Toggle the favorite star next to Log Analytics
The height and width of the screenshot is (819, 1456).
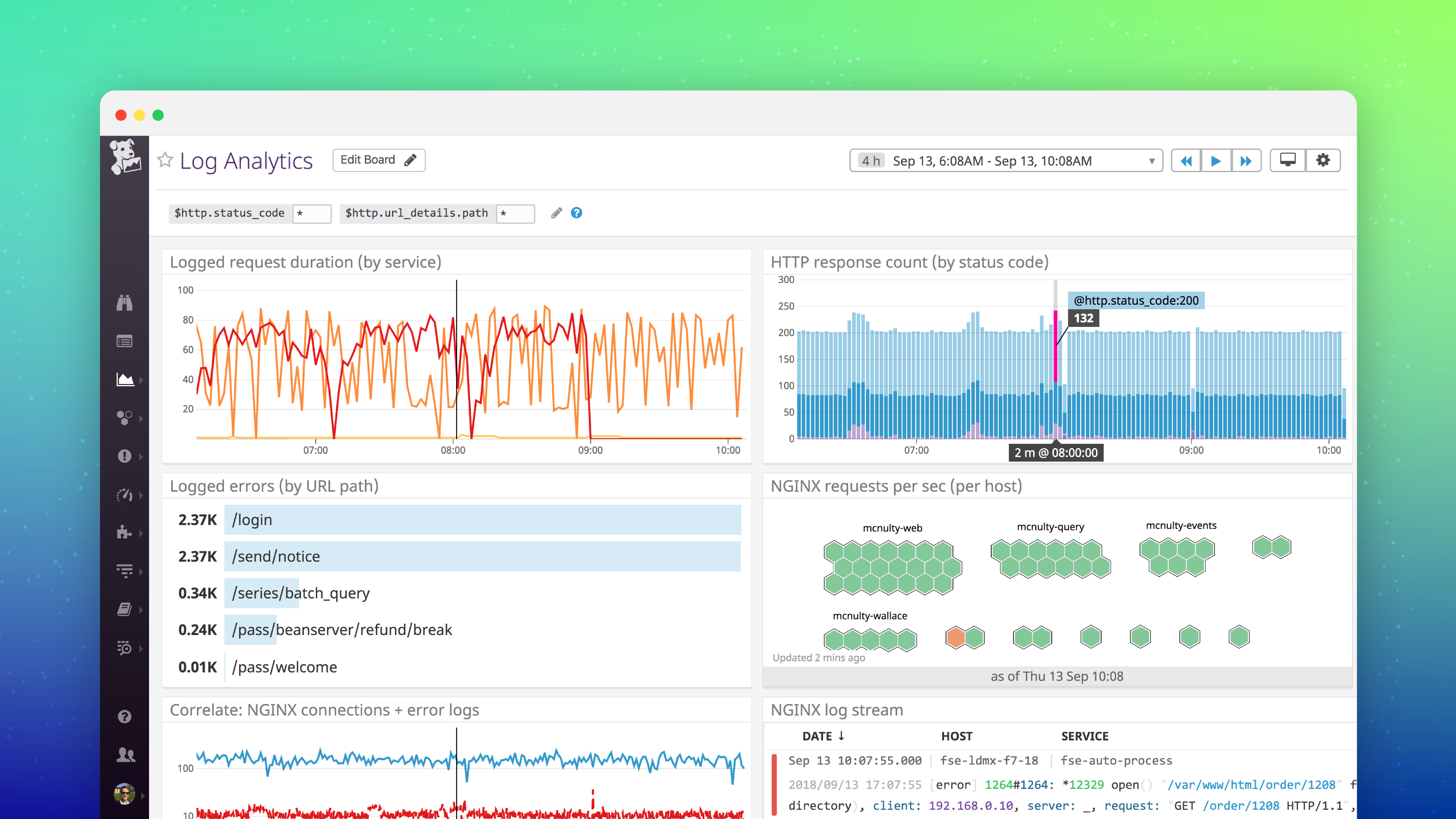coord(165,160)
